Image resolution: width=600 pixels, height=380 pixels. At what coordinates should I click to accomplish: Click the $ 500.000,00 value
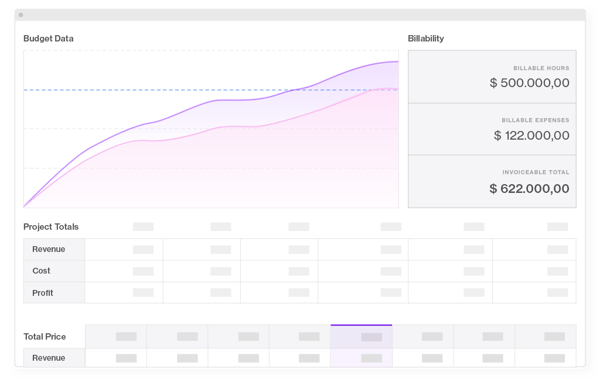point(529,83)
